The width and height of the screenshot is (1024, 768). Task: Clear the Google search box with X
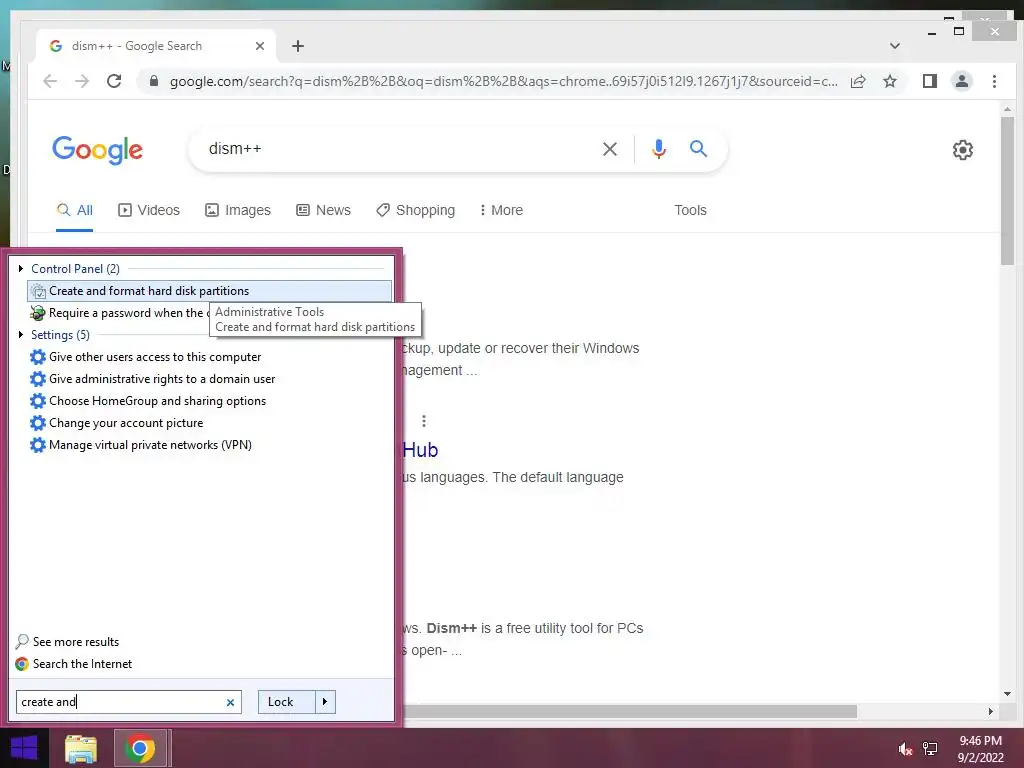(610, 149)
